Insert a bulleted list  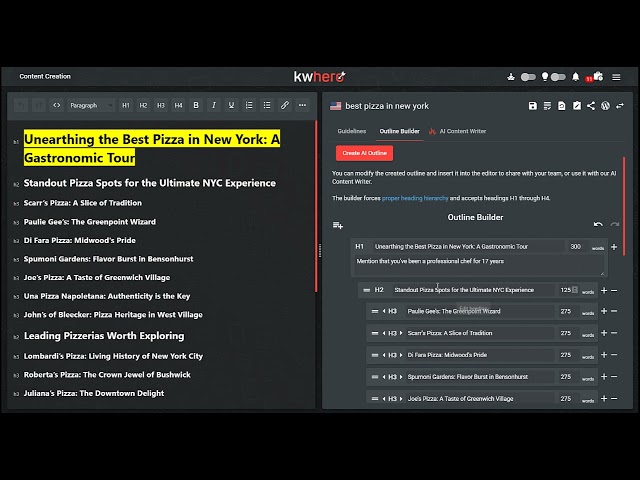(267, 105)
